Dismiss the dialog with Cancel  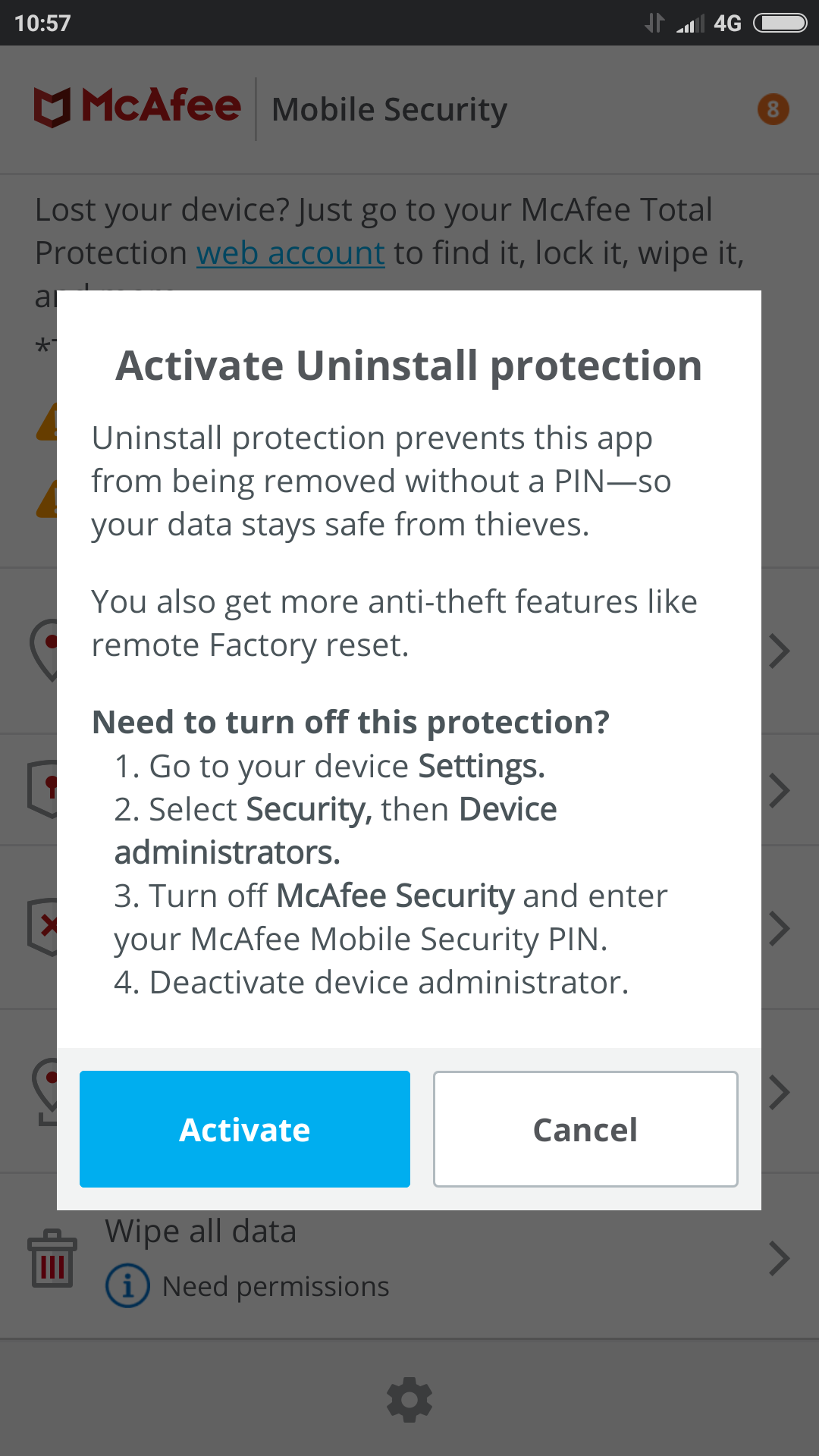tap(585, 1128)
